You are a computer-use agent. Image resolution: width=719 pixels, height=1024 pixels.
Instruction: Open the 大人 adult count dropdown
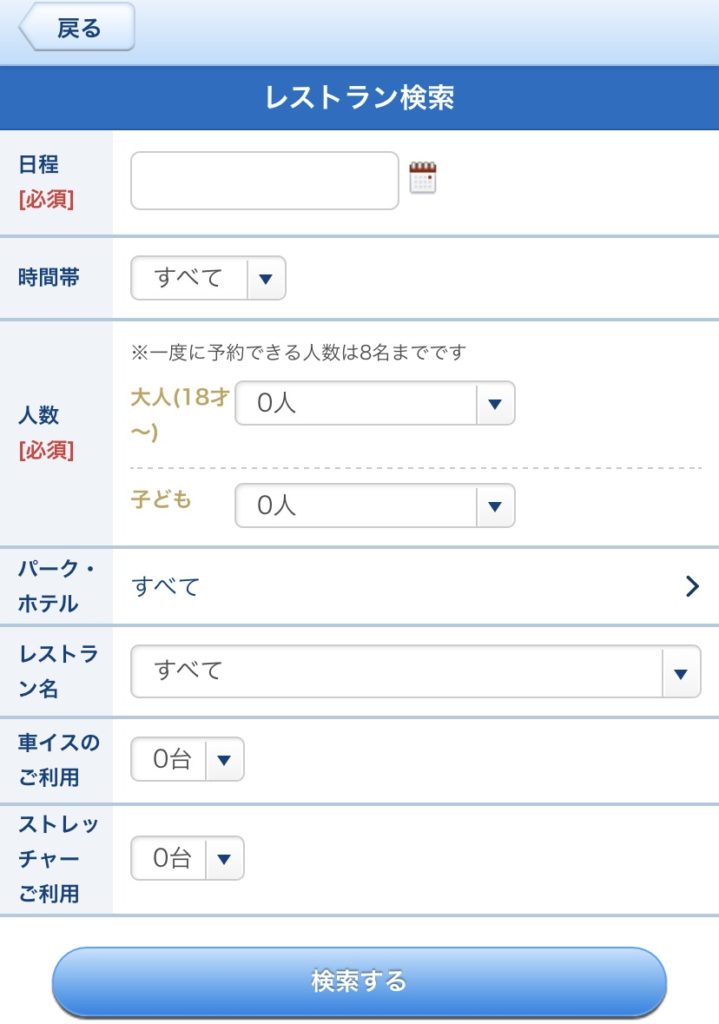point(375,404)
